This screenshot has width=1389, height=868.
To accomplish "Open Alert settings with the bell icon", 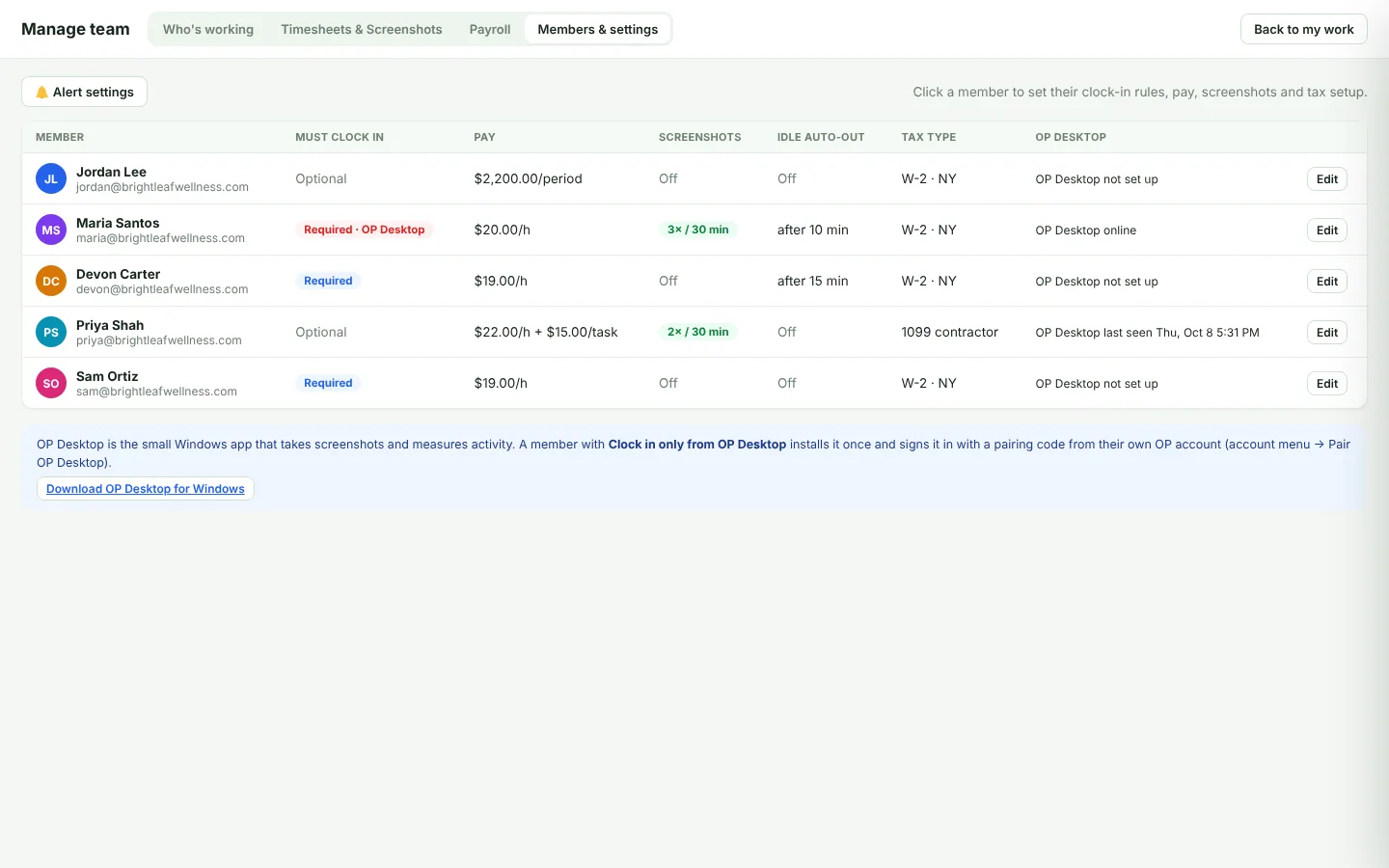I will click(x=84, y=92).
